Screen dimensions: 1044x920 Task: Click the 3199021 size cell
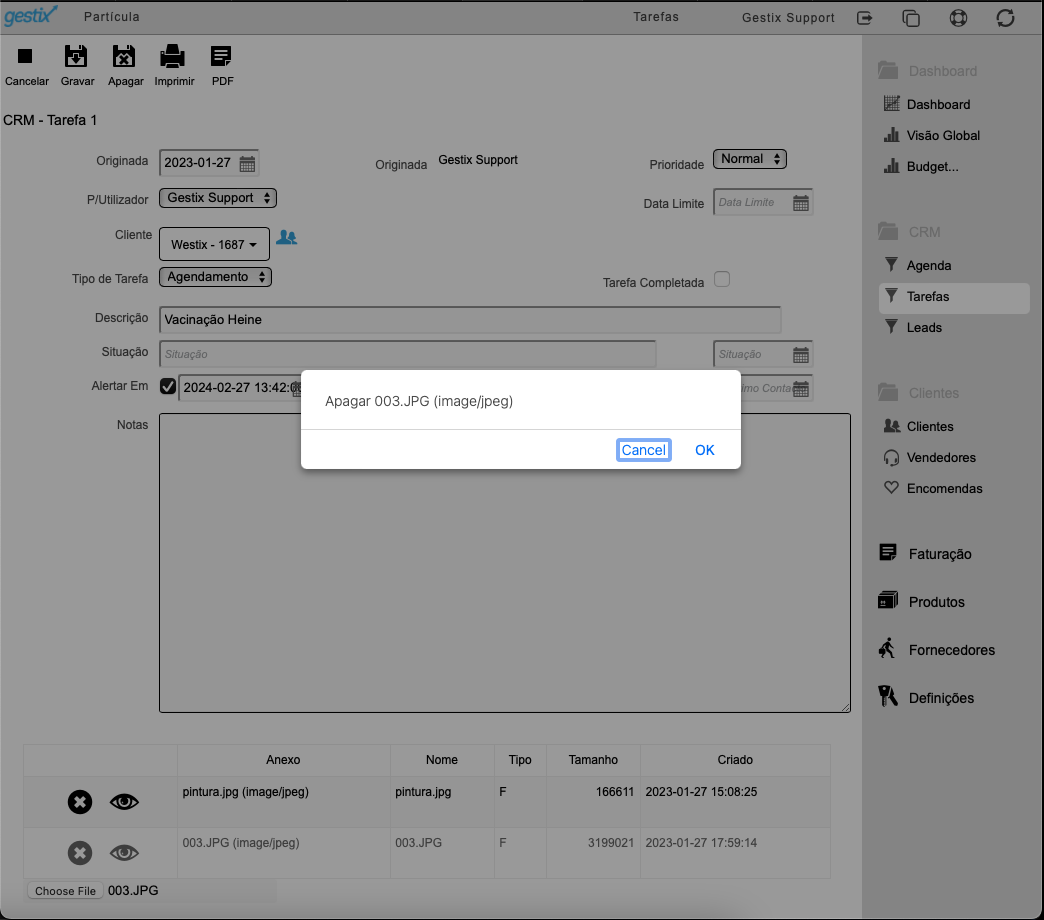click(593, 853)
